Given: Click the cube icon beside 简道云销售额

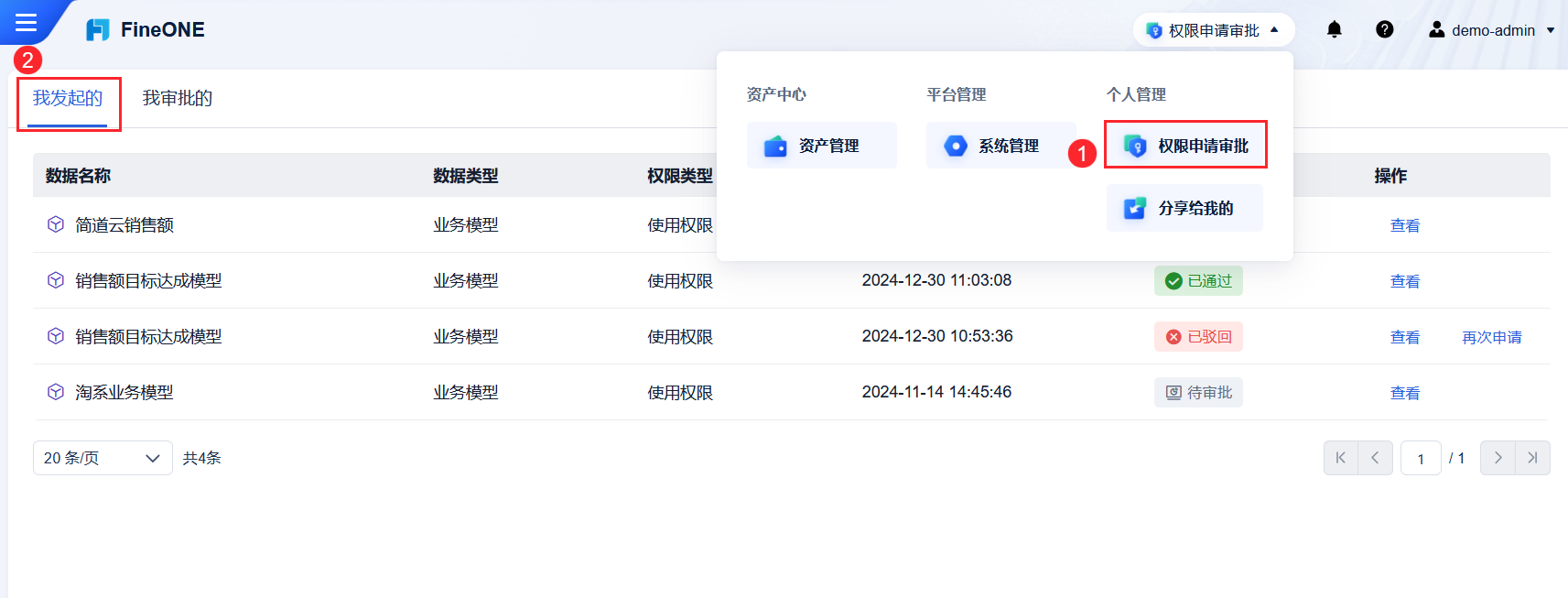Looking at the screenshot, I should [x=56, y=224].
